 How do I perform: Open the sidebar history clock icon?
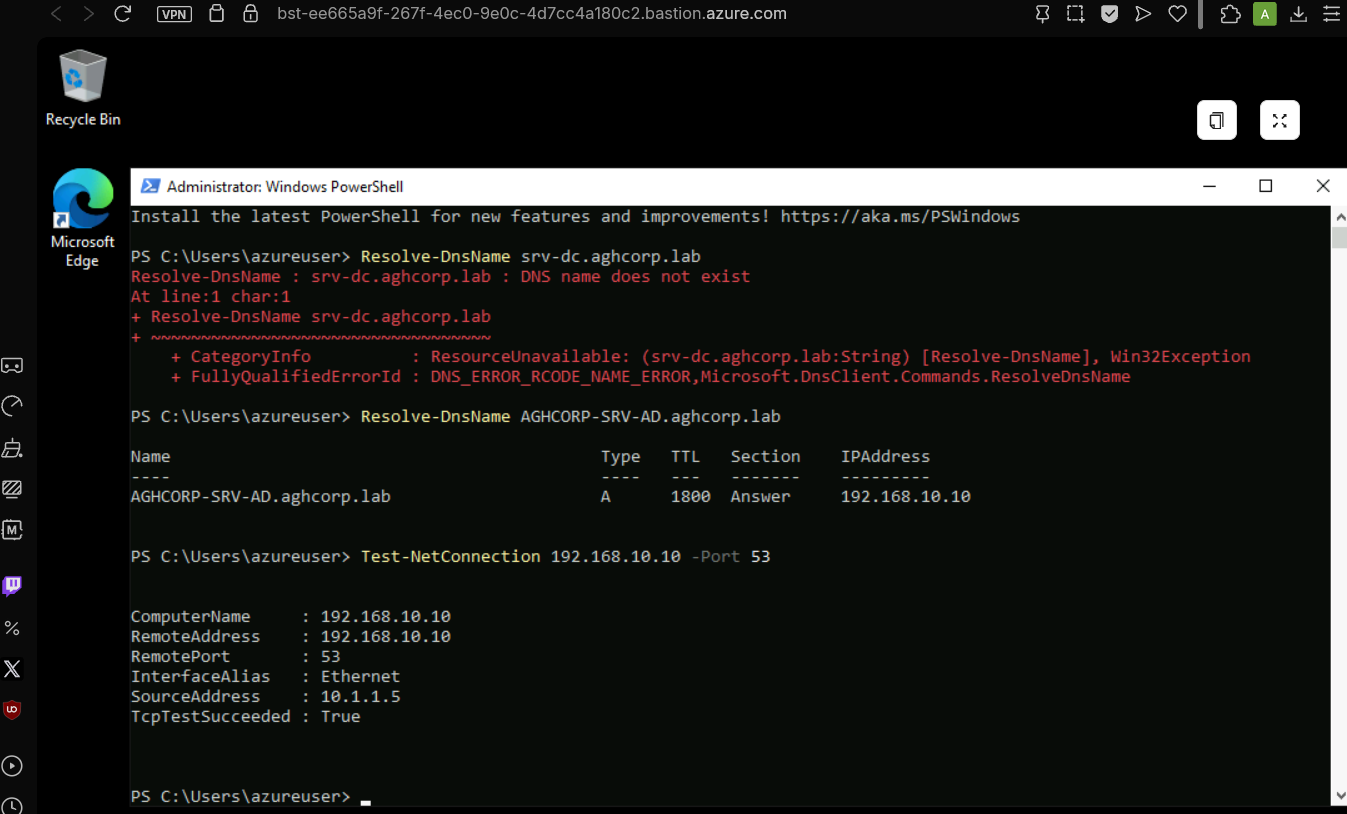pos(12,805)
